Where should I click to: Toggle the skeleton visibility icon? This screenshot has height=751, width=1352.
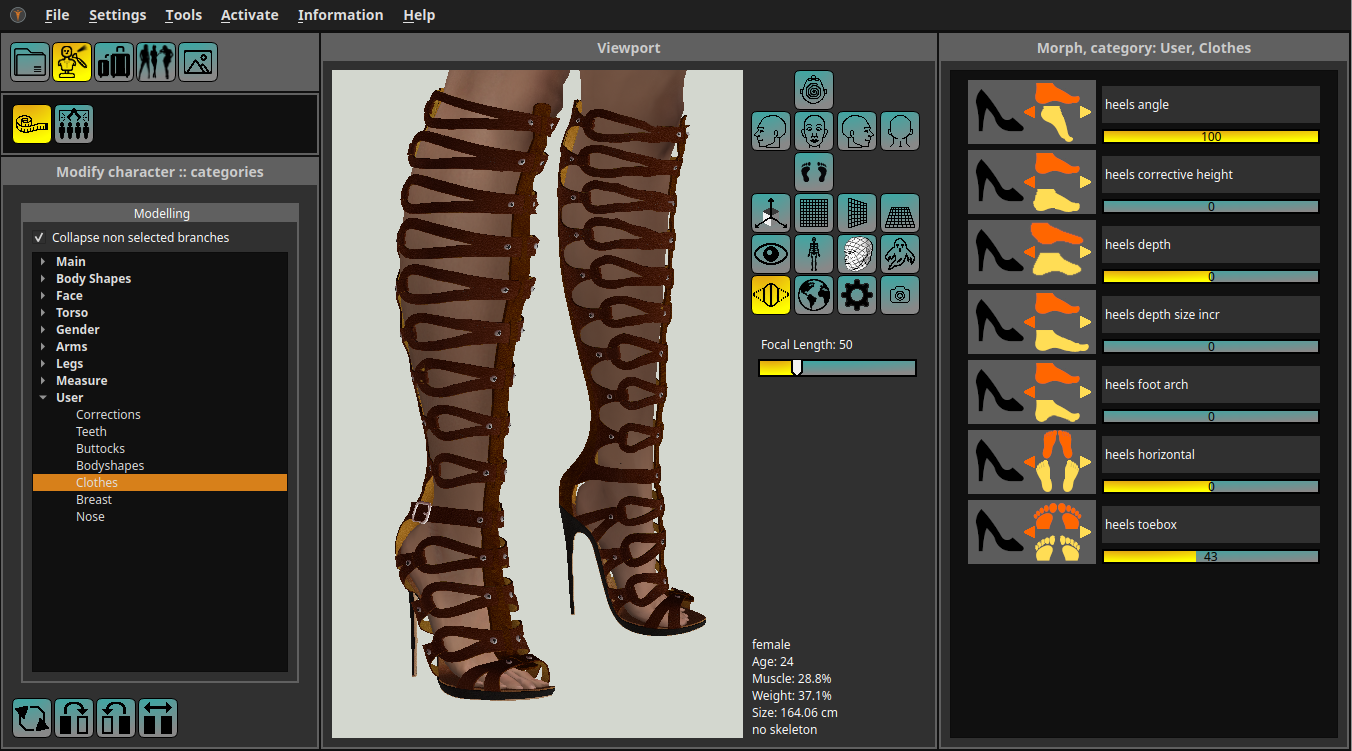pyautogui.click(x=814, y=254)
